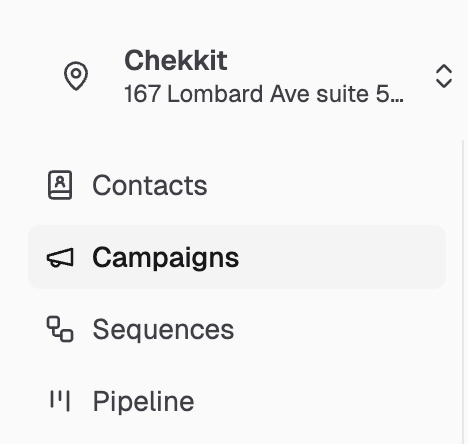The image size is (468, 444).
Task: Click blank space right of Sequences label
Action: click(339, 329)
